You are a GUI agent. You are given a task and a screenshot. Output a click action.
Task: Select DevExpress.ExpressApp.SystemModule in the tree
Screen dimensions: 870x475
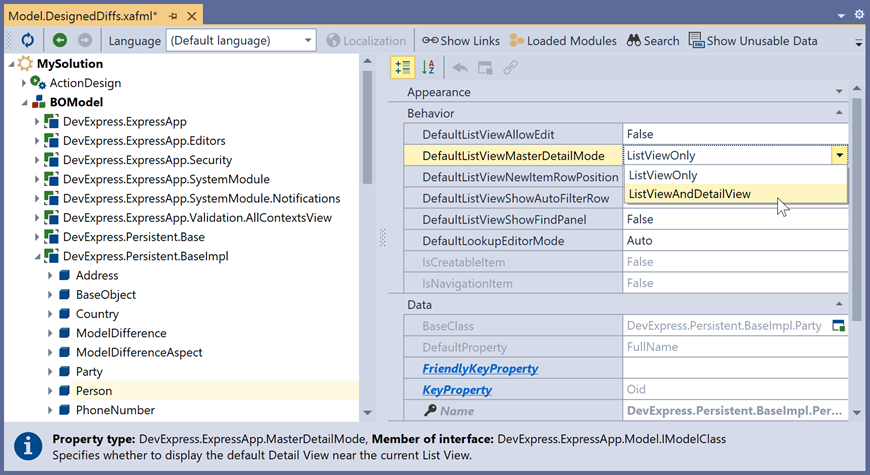[166, 179]
